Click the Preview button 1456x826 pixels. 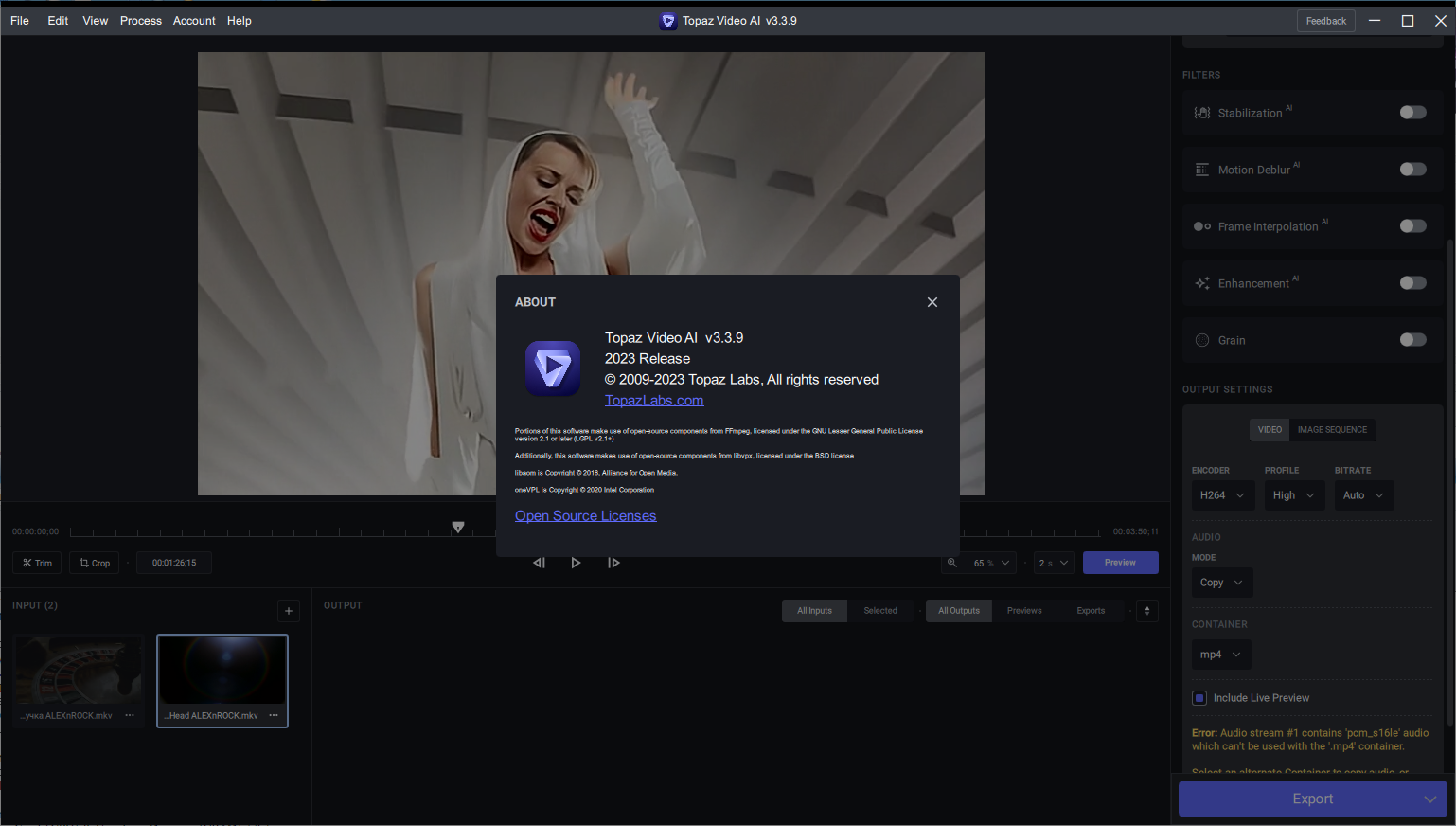[1120, 563]
